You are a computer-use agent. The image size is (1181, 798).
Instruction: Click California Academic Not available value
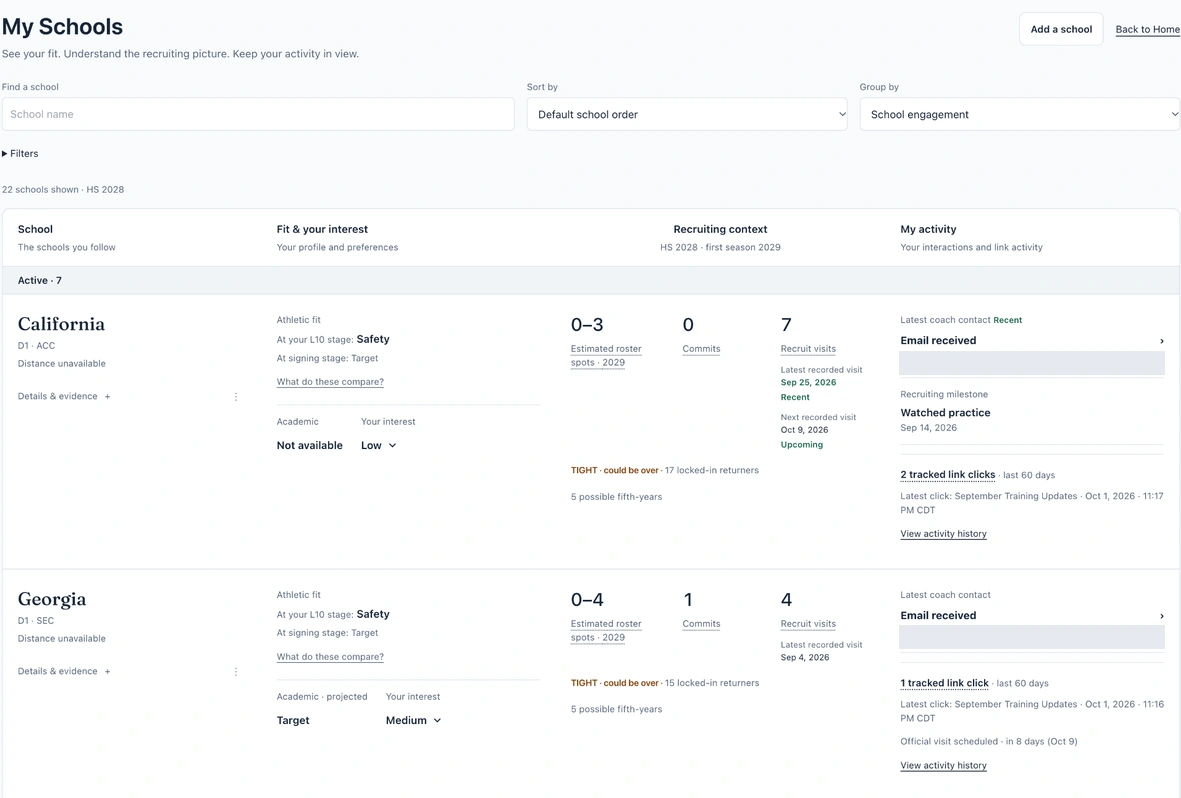(x=310, y=445)
